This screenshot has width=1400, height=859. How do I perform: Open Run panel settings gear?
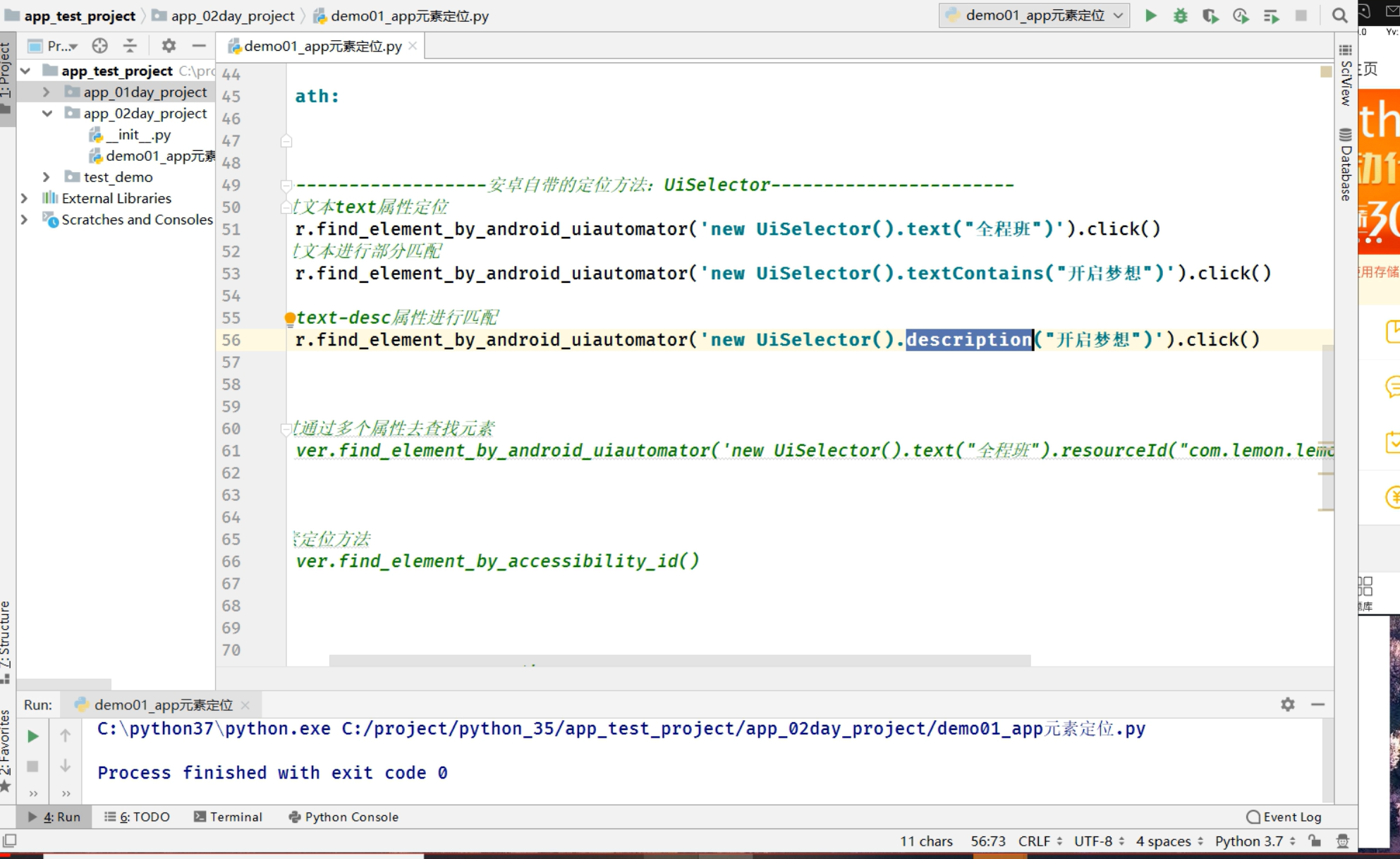pos(1287,704)
